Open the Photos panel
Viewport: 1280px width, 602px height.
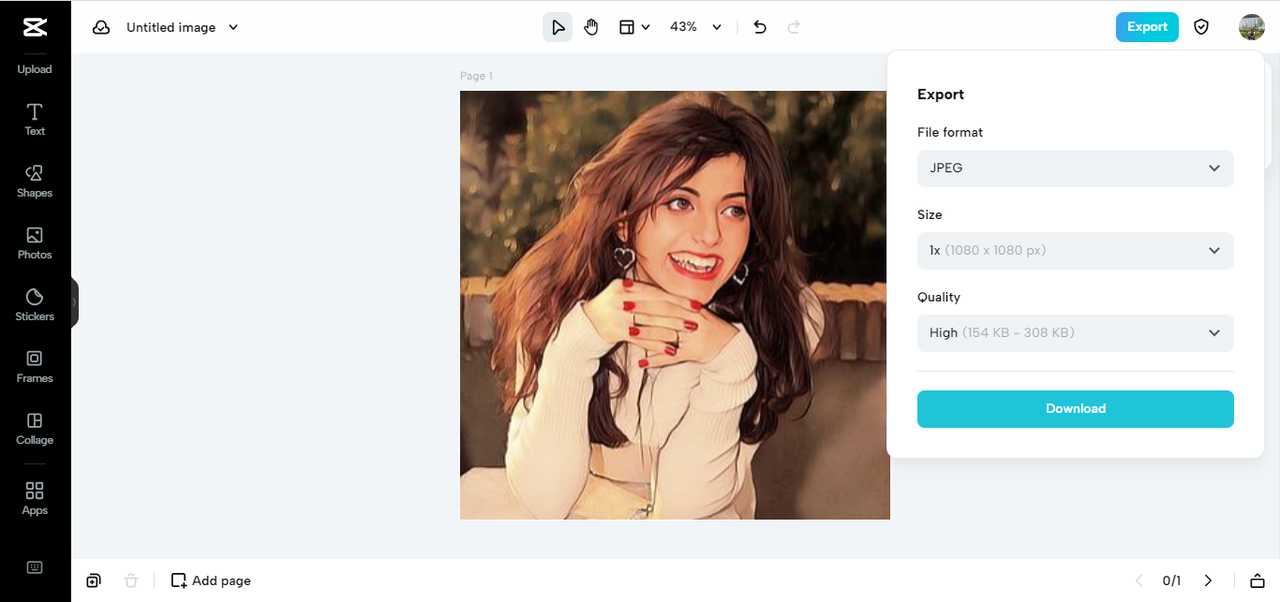pos(35,243)
